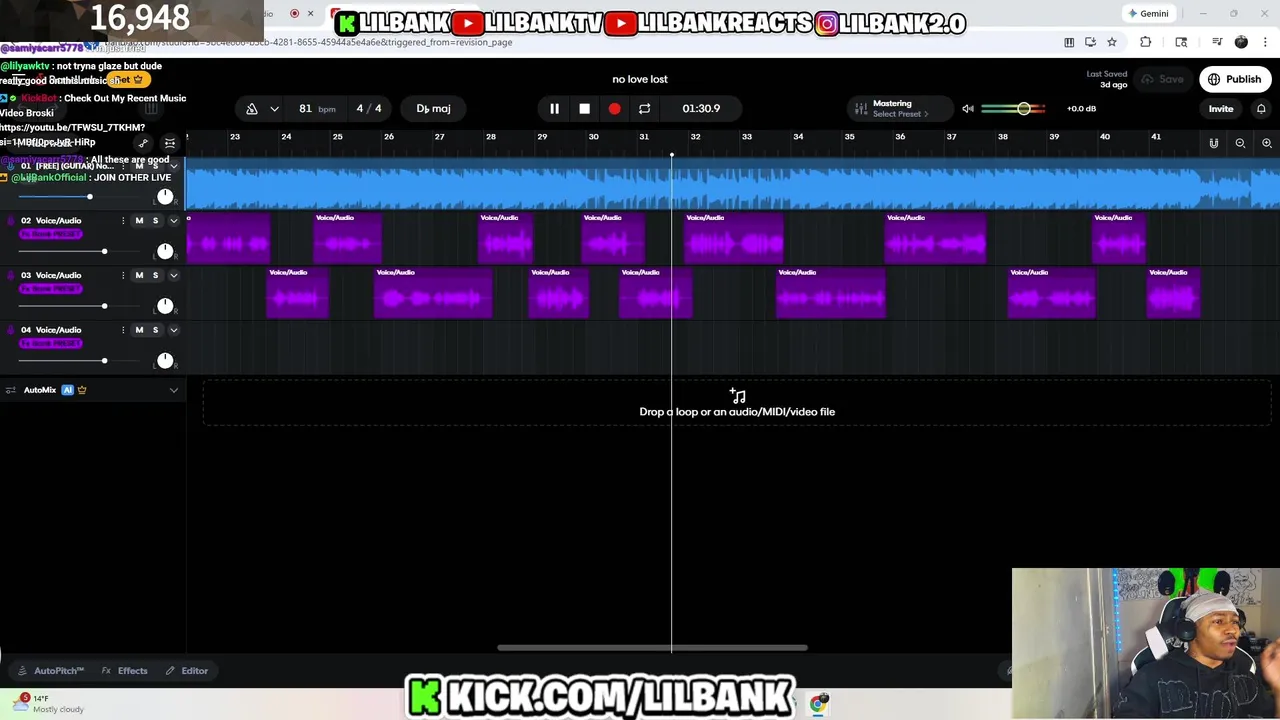Stop playback with the square button

[x=584, y=109]
